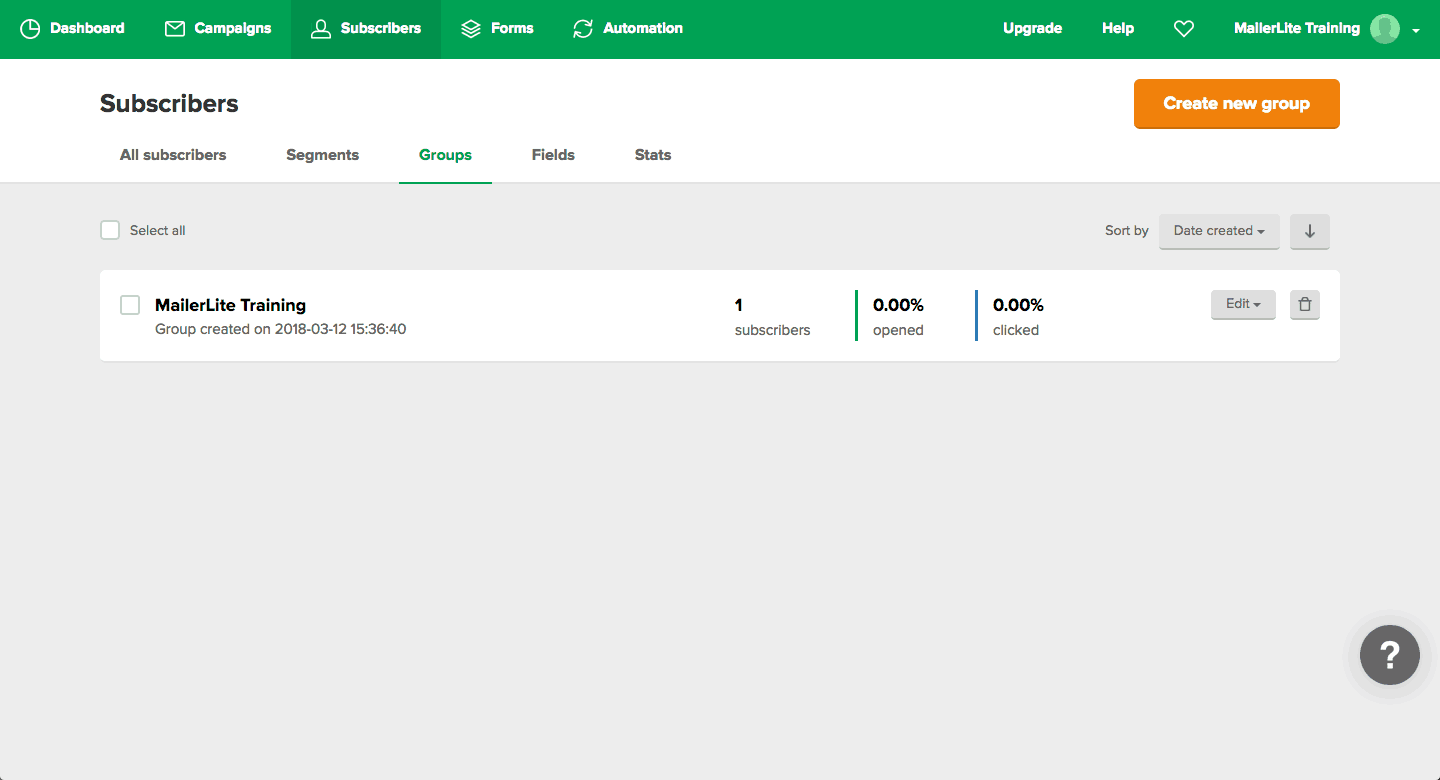Open MailerLite Training account menu

point(1327,29)
